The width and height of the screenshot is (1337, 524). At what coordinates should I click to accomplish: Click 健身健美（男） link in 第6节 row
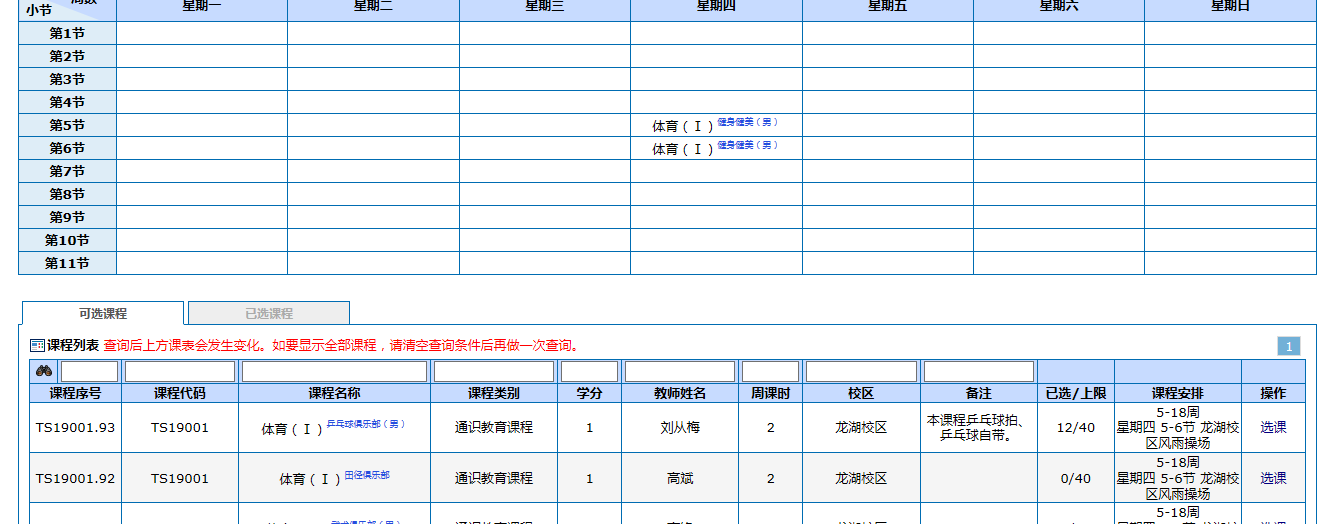[747, 145]
